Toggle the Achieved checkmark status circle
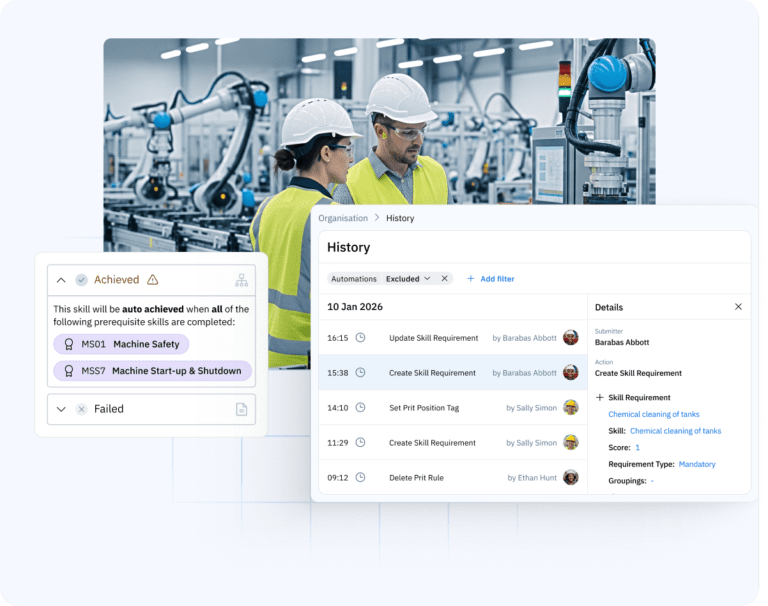 point(81,280)
